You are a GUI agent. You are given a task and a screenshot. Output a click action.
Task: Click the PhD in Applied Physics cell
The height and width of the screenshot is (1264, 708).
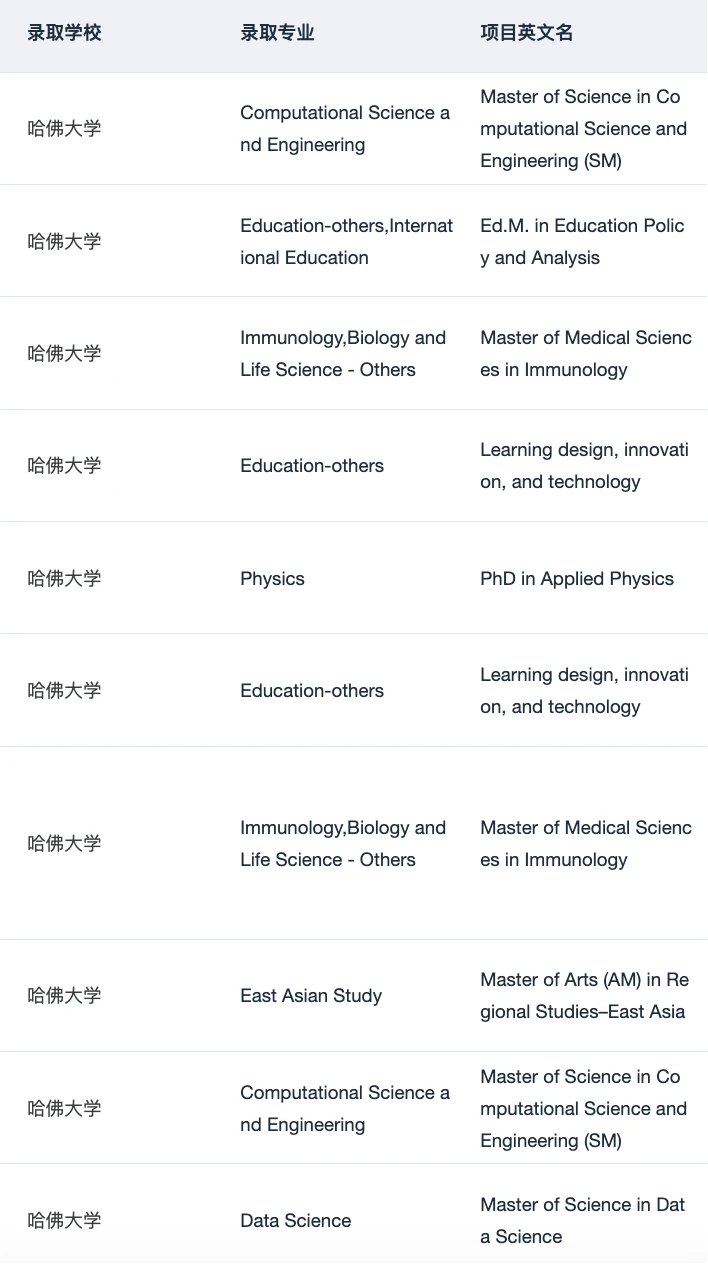[x=577, y=578]
